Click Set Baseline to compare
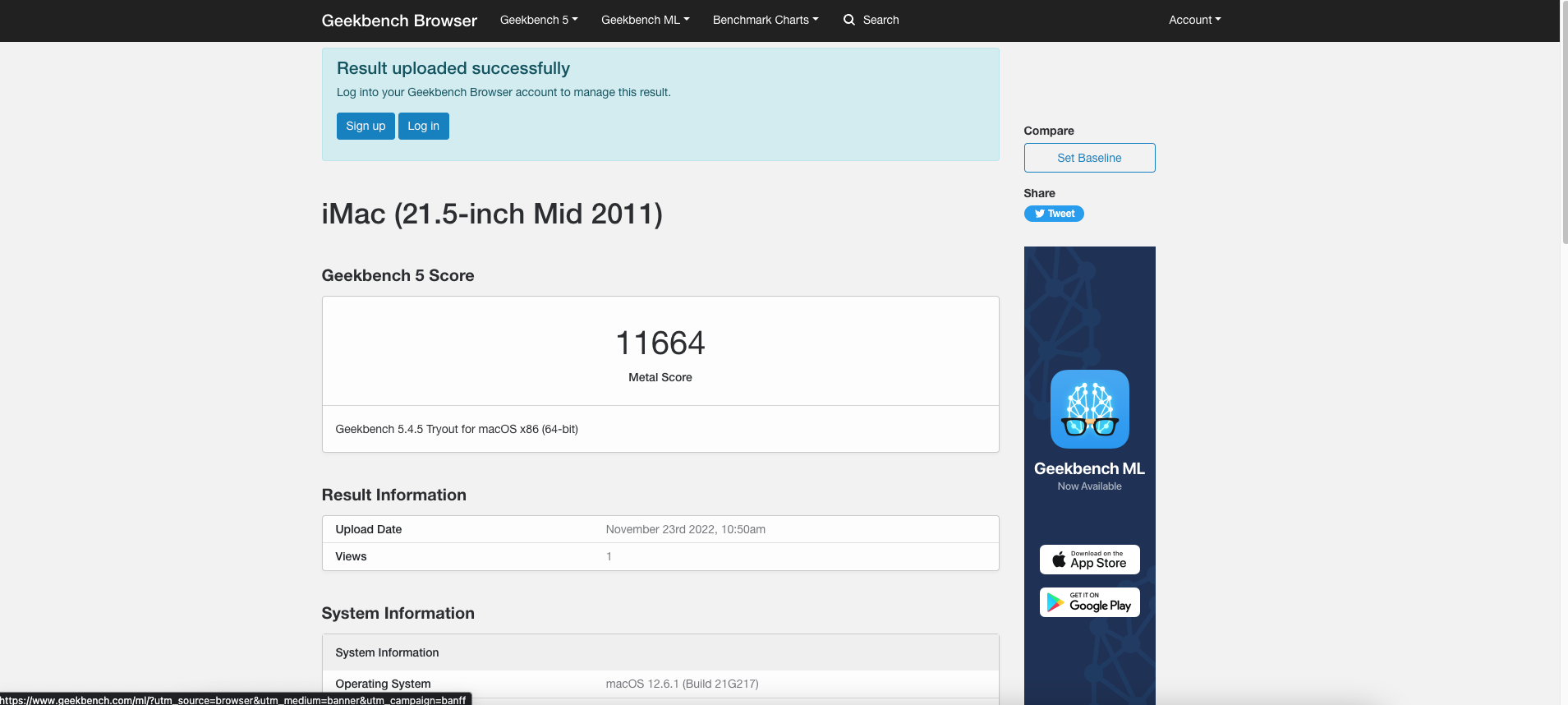This screenshot has height=705, width=1568. [1089, 158]
